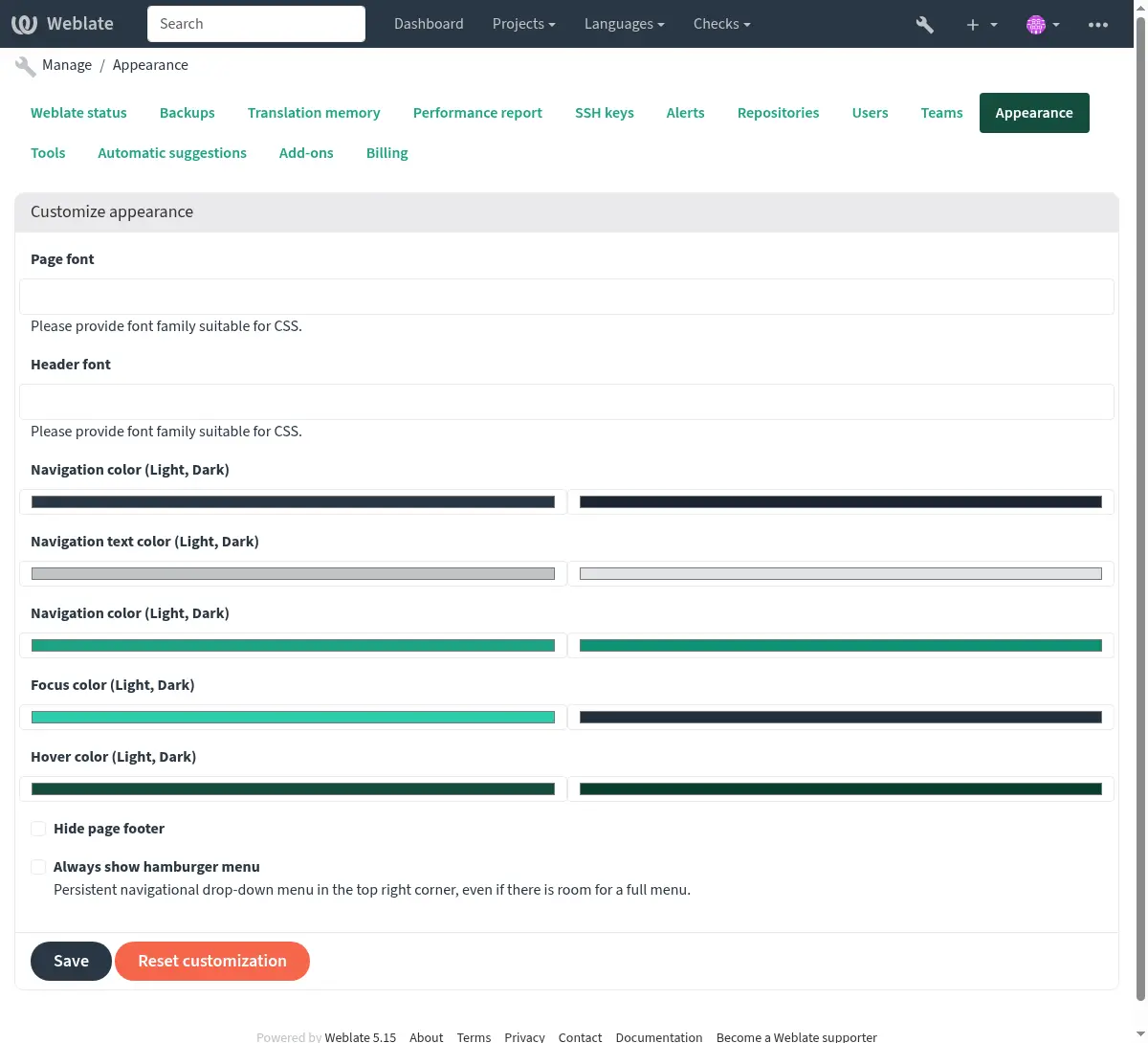Image resolution: width=1148 pixels, height=1043 pixels.
Task: Pick the green Navigation color Dark swatch
Action: pyautogui.click(x=841, y=646)
